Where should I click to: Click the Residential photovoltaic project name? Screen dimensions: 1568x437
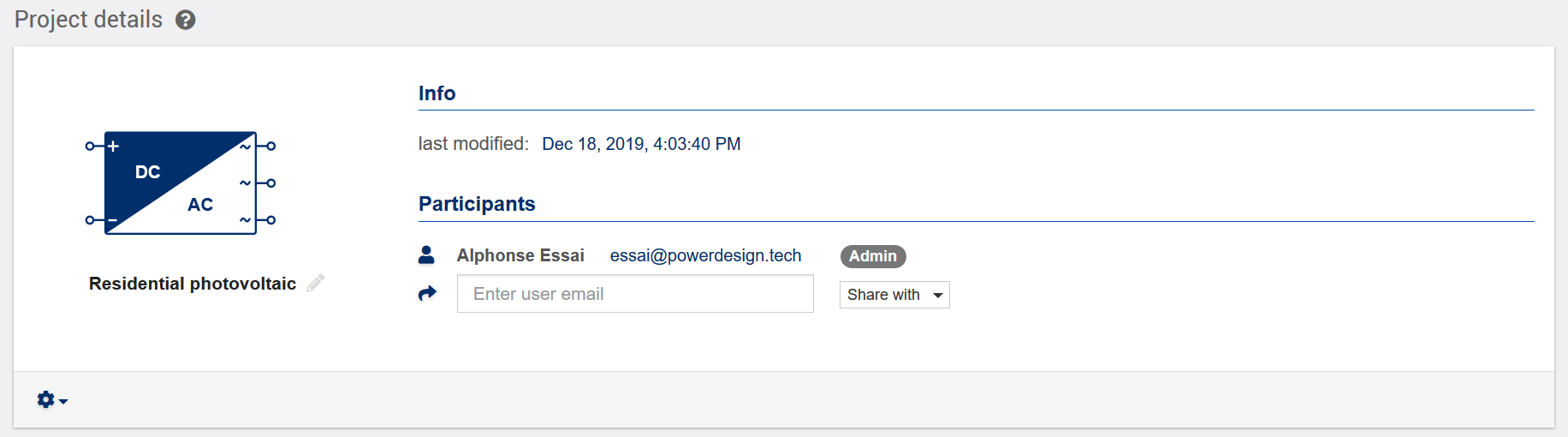(x=193, y=284)
